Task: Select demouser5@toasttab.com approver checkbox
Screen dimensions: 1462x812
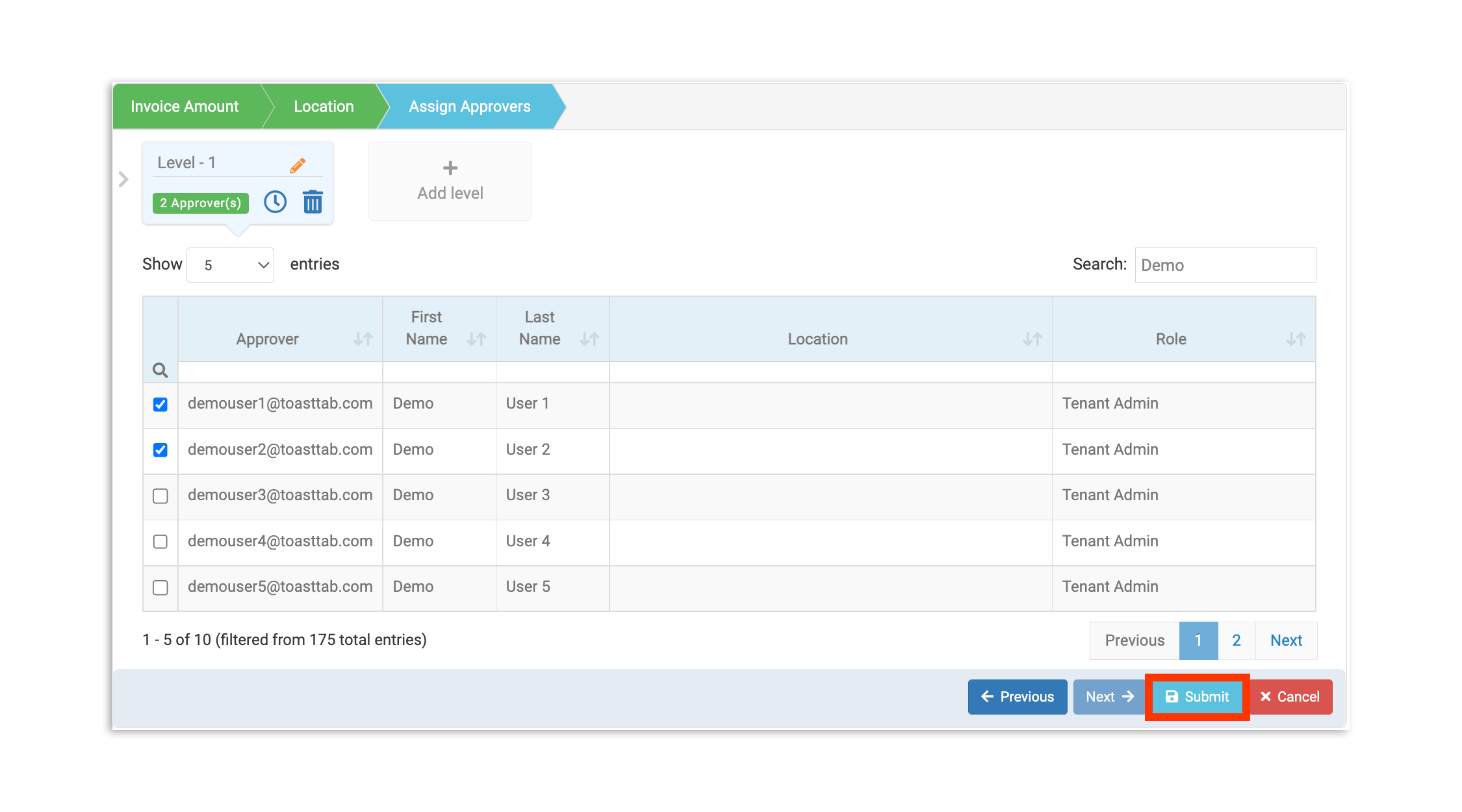Action: click(x=160, y=587)
